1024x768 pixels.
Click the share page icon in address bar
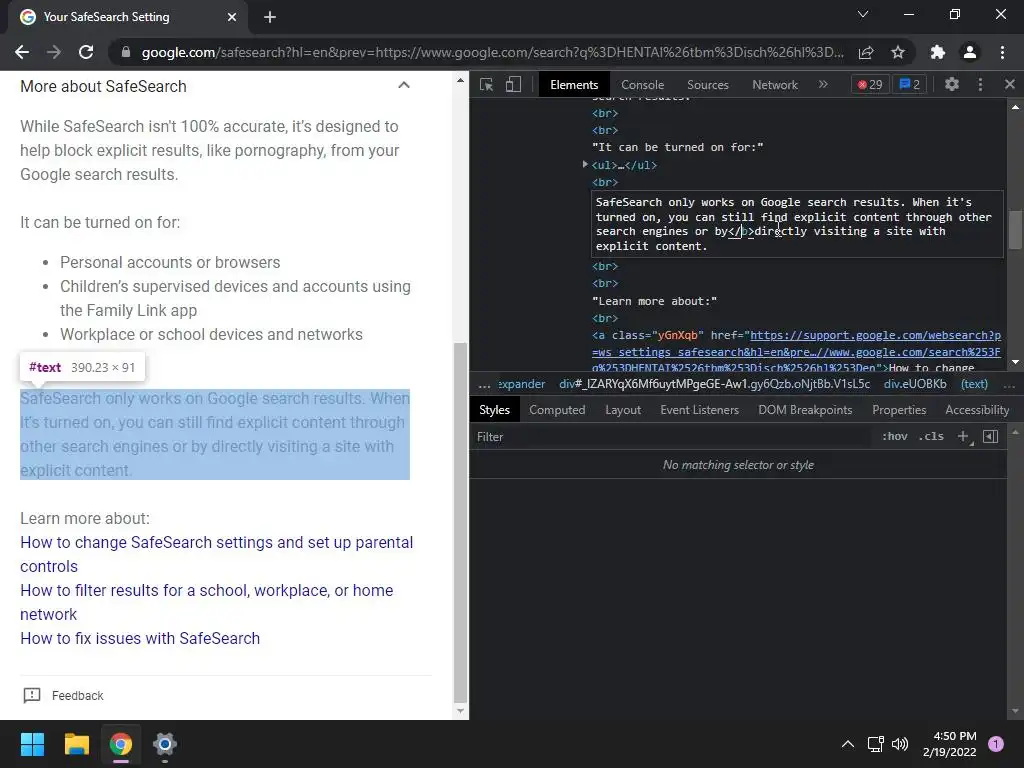click(x=866, y=52)
